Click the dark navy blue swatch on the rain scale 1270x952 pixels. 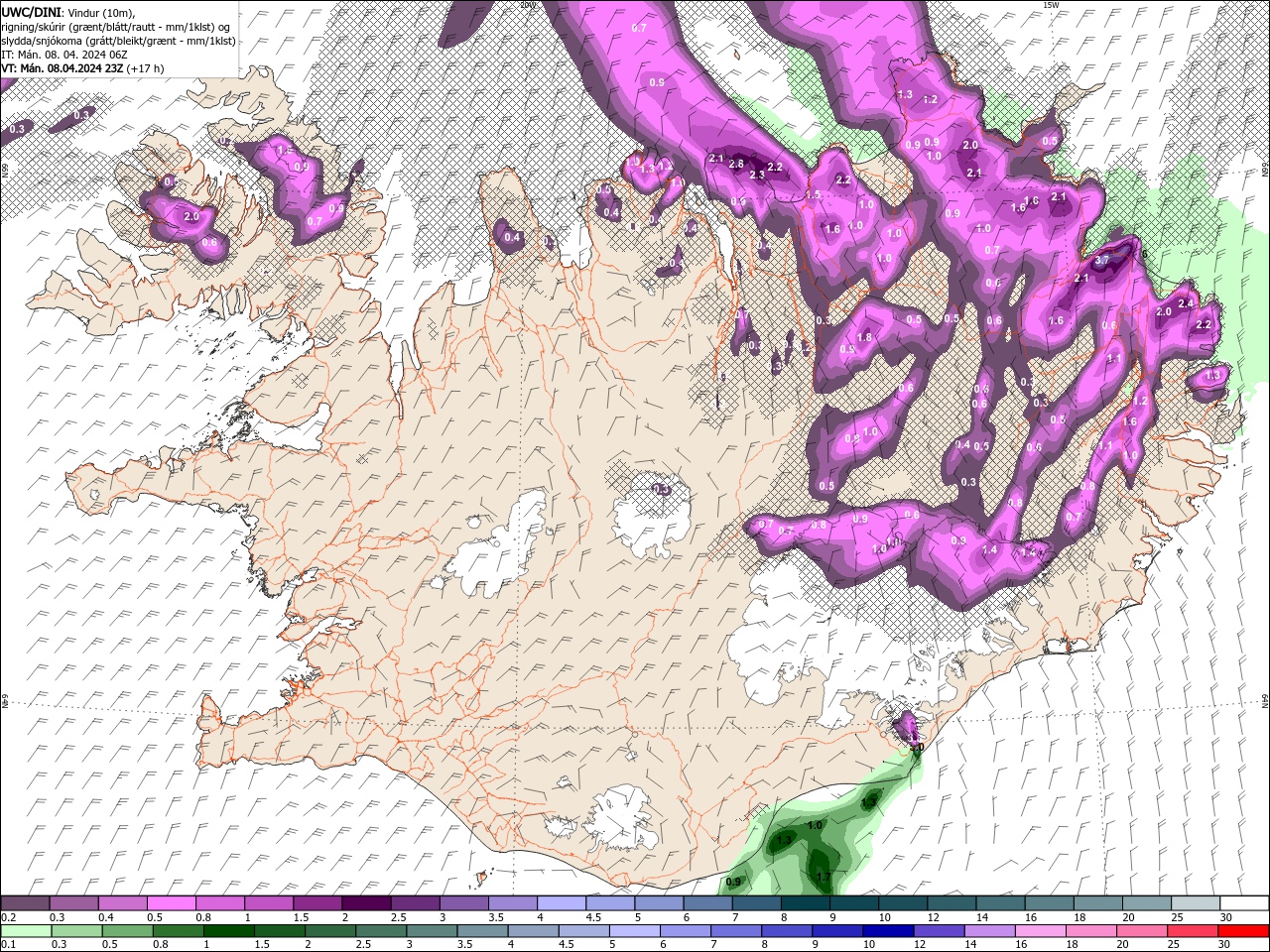(x=887, y=931)
